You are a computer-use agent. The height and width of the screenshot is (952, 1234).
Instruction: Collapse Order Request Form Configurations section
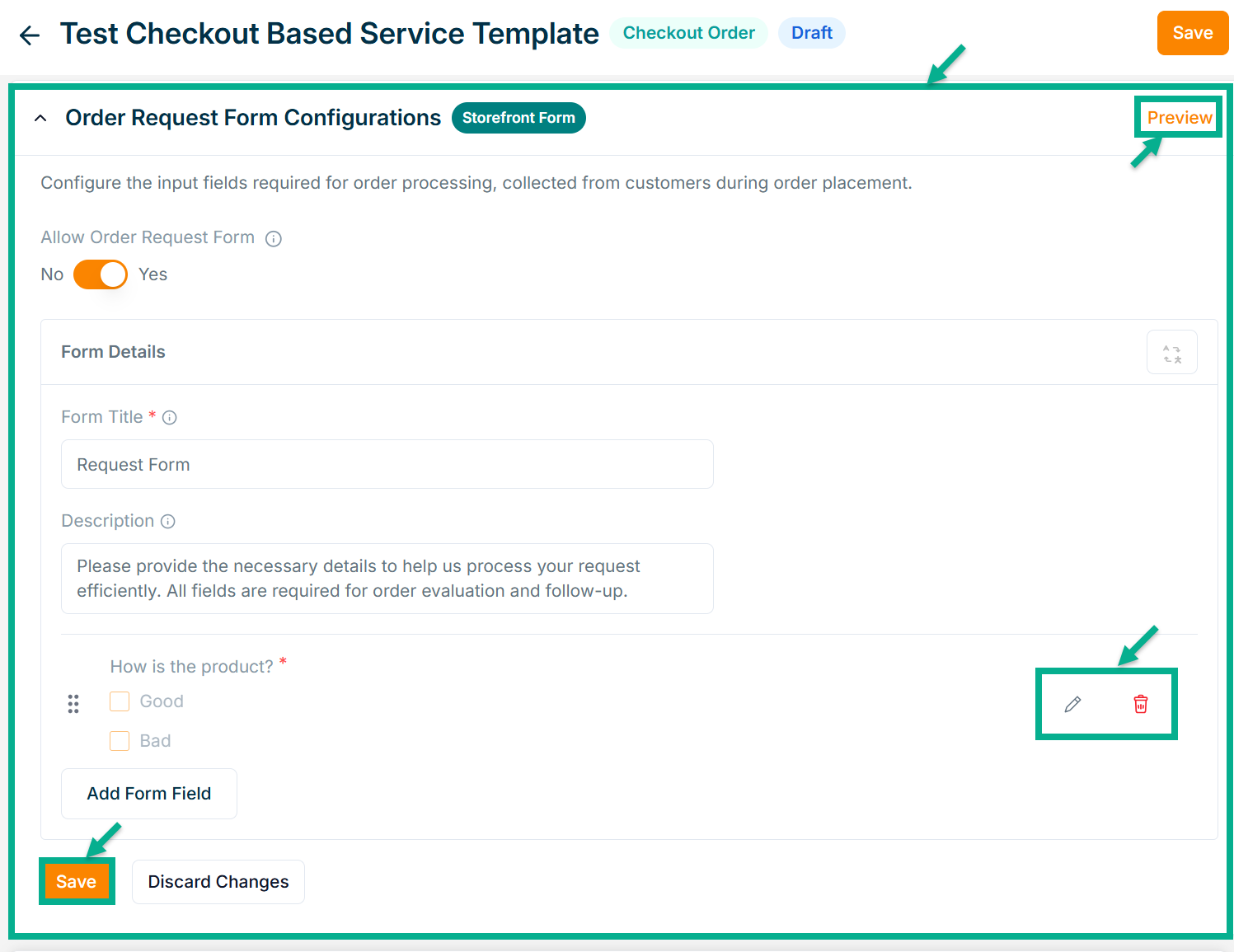coord(40,119)
